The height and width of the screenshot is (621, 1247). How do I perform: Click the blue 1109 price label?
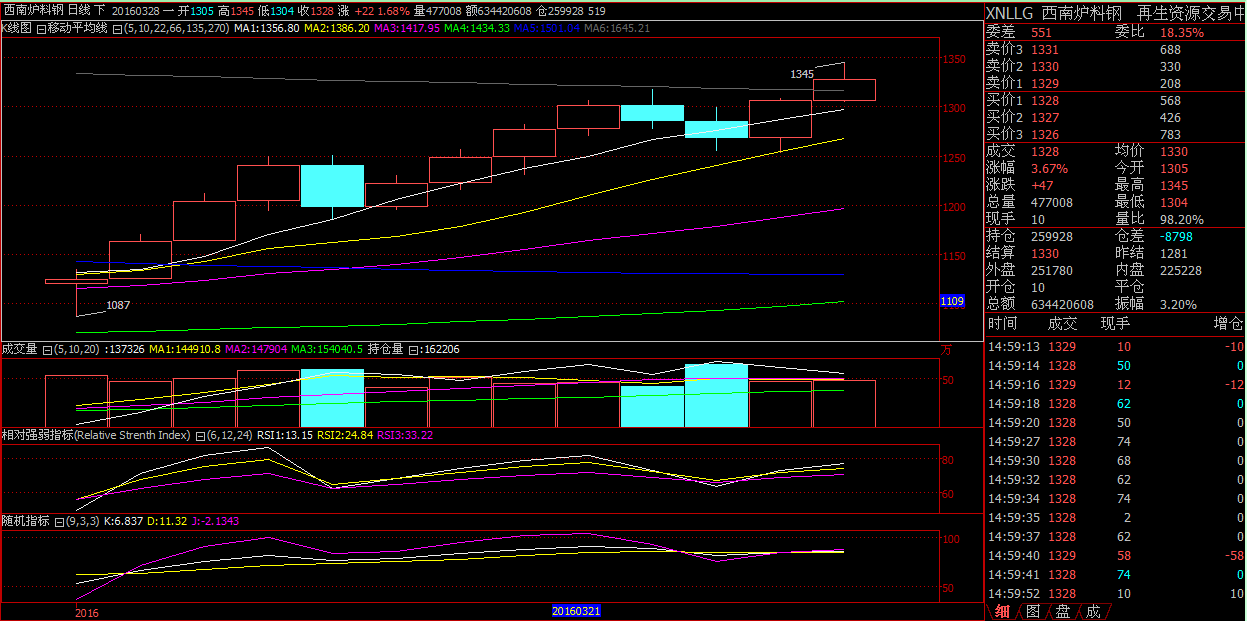coord(952,301)
